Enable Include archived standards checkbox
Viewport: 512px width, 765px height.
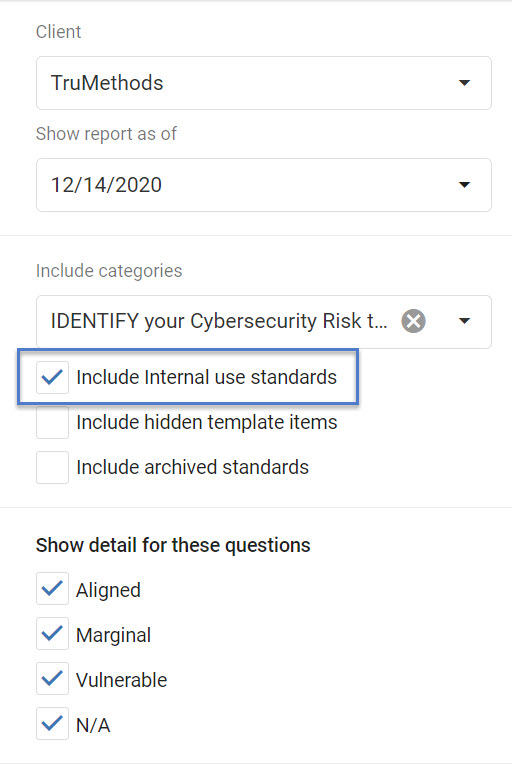(x=52, y=467)
